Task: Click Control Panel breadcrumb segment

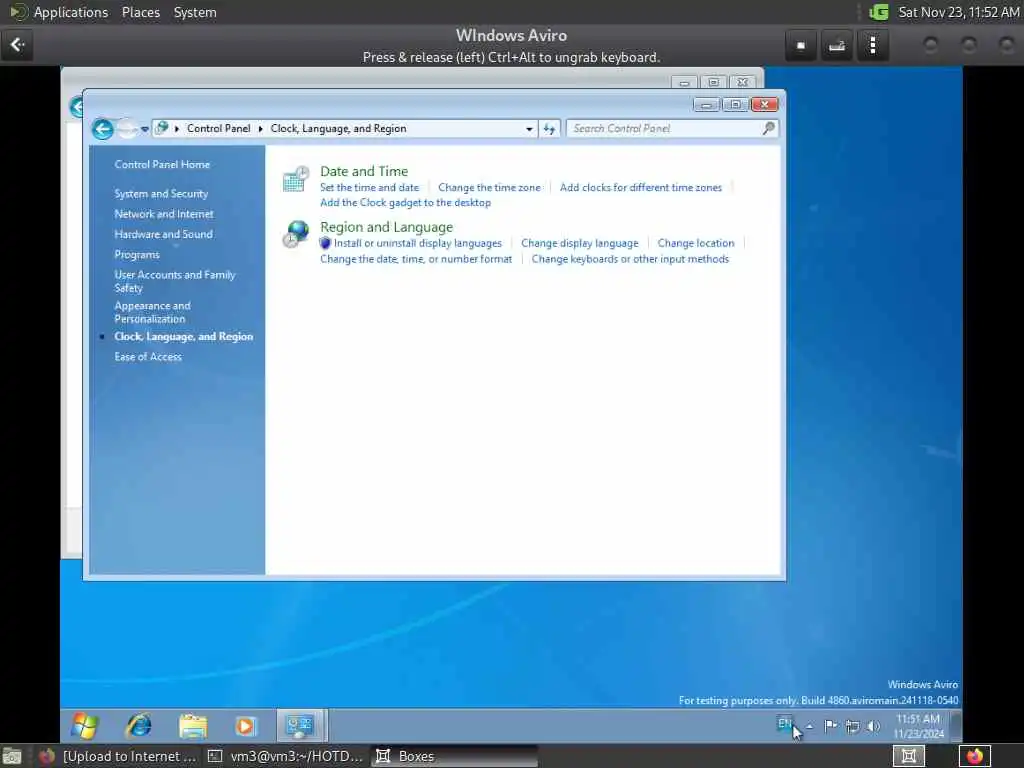Action: tap(218, 129)
